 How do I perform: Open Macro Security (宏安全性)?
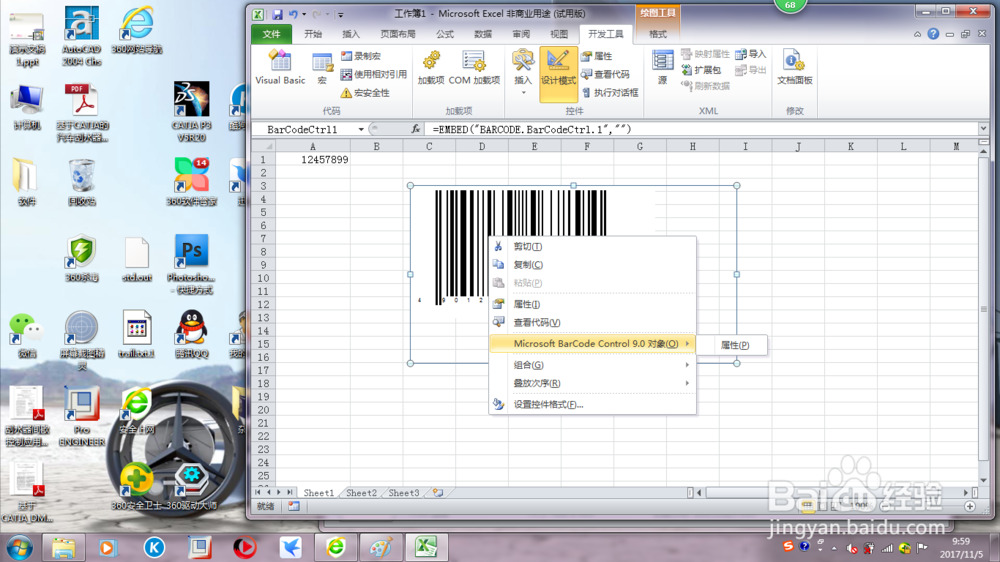click(x=365, y=93)
